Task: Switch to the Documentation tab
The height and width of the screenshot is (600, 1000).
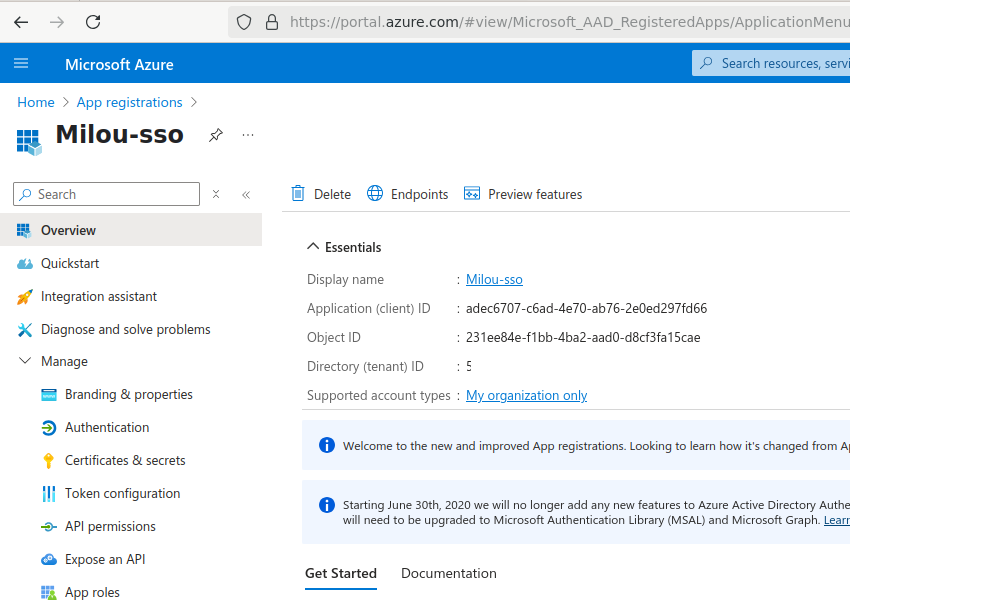Action: click(x=448, y=573)
